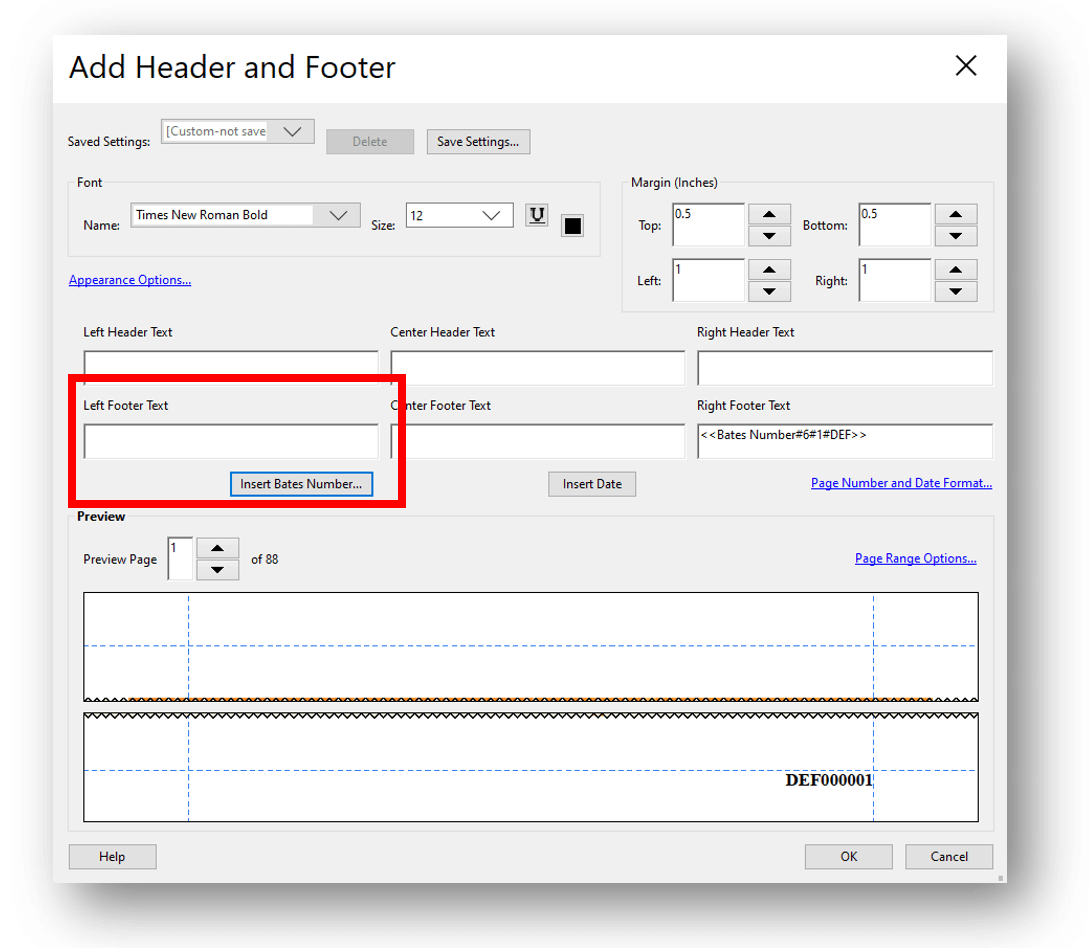Decrease the Top margin value

tap(769, 236)
